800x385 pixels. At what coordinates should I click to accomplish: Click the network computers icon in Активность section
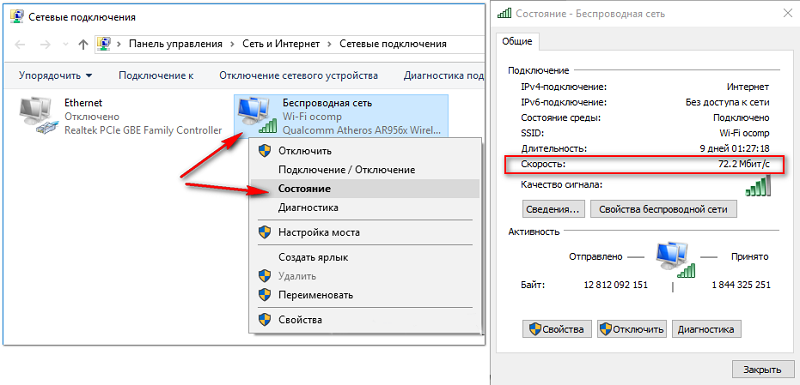tap(676, 260)
